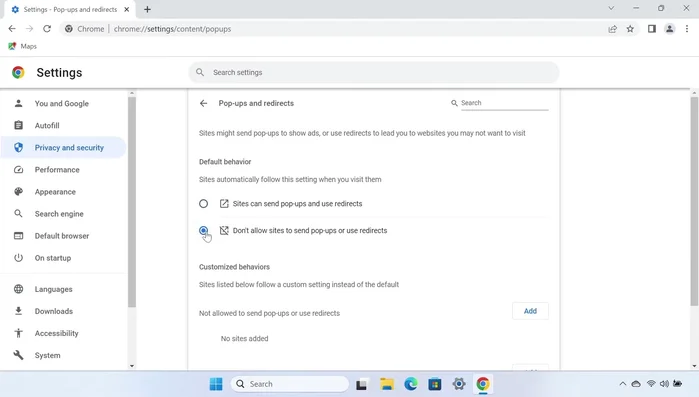
Task: Go back to the previous page
Action: (12, 29)
